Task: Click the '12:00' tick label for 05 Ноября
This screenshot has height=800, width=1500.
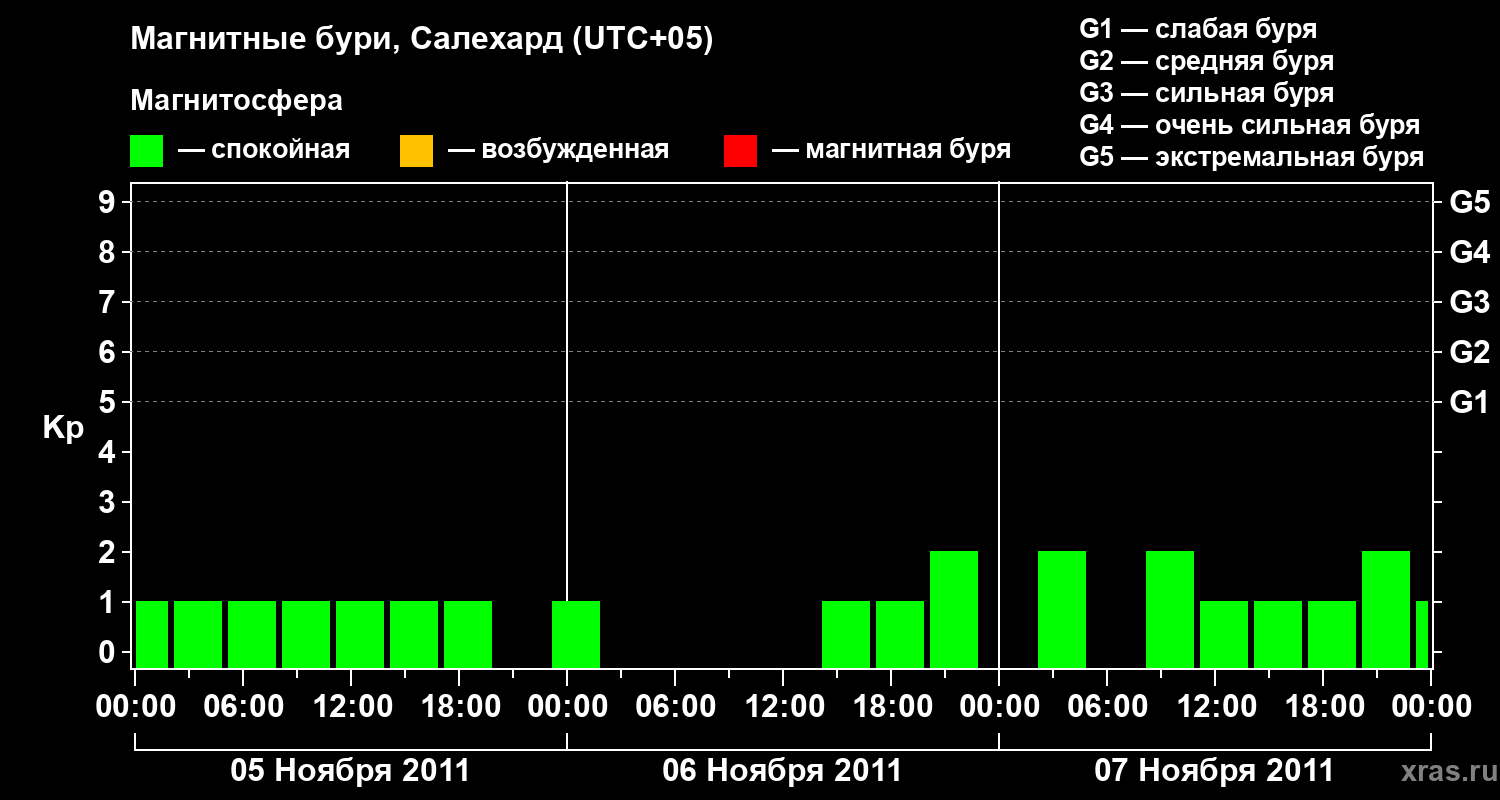Action: [351, 707]
